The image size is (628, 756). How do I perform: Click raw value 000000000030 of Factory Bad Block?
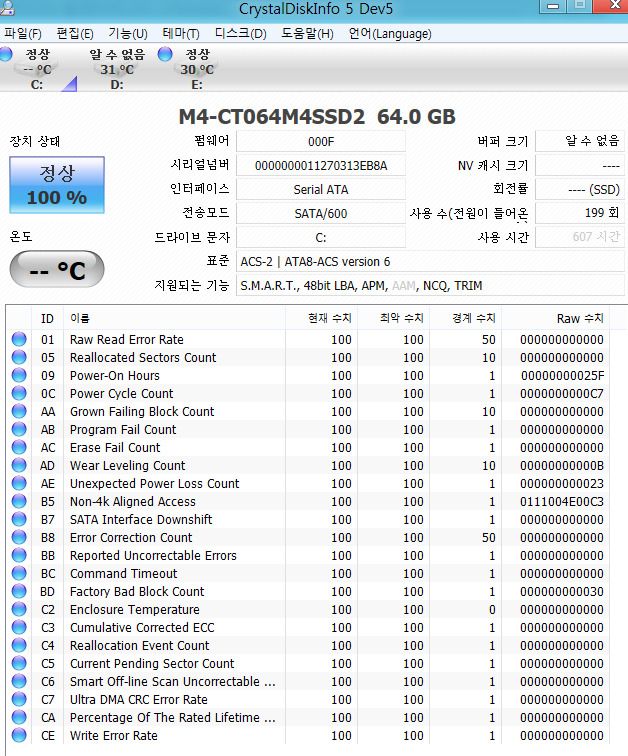pyautogui.click(x=561, y=592)
